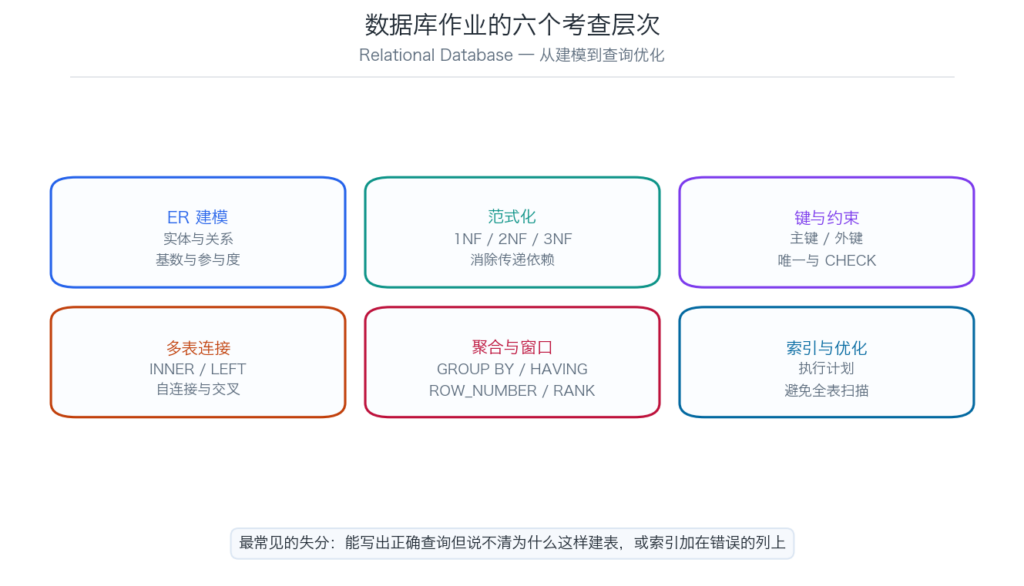Screen dimensions: 1024x586
Task: Select the 范式化 card heading
Action: [x=511, y=217]
